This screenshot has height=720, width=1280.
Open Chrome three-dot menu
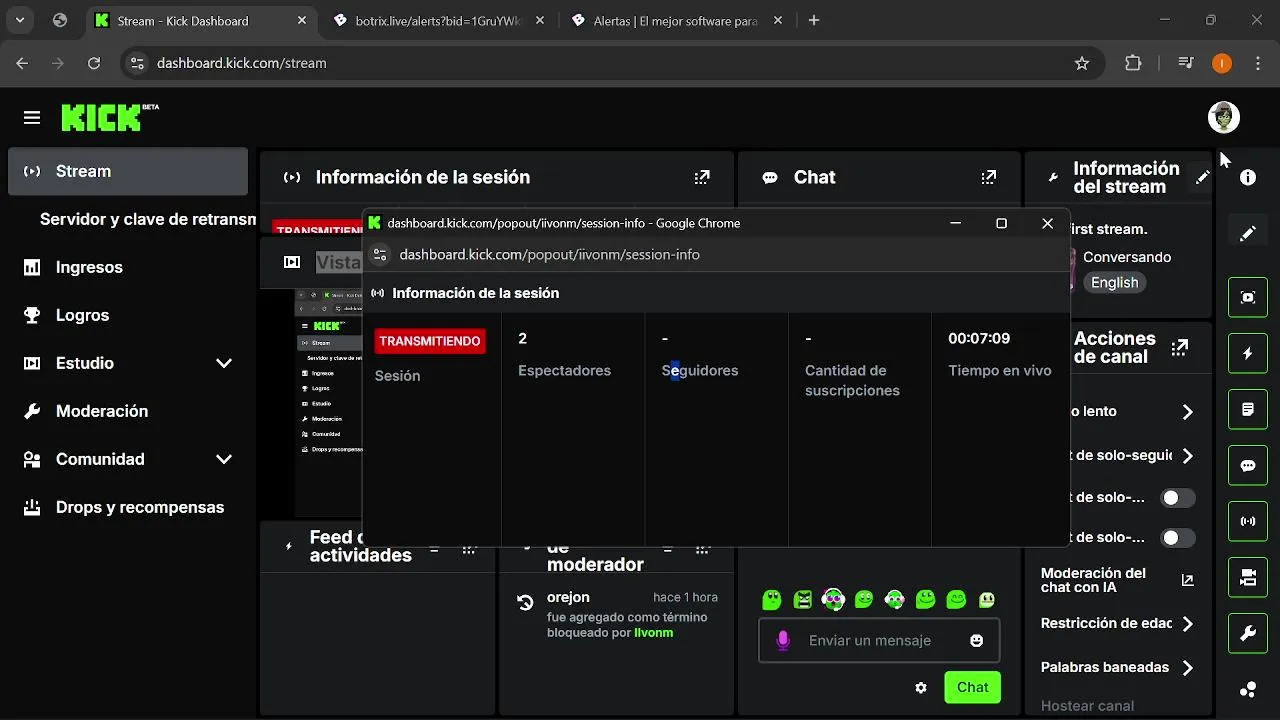pos(1257,63)
